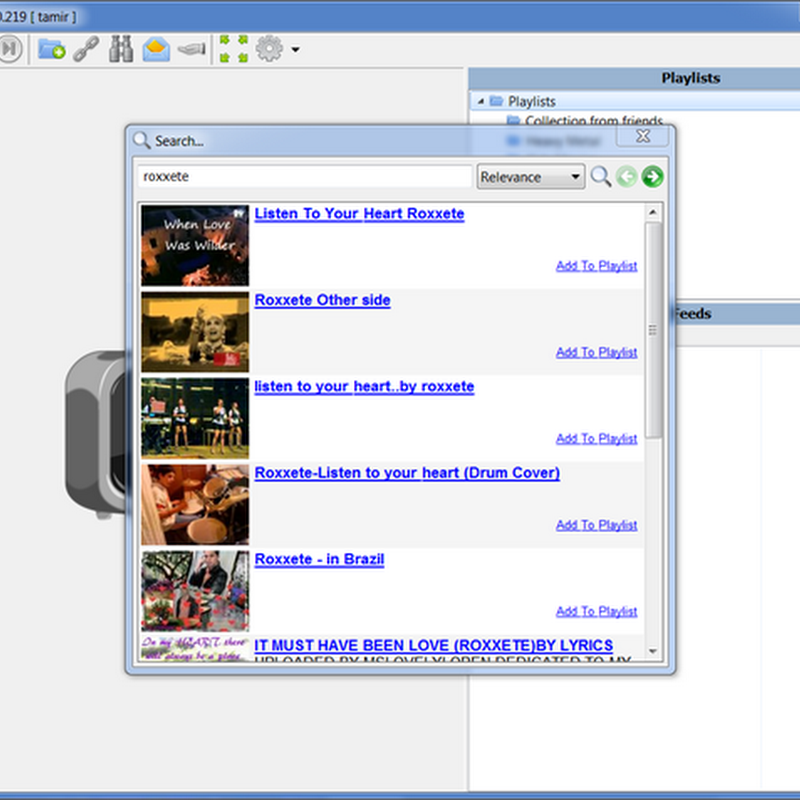Click the handshake share icon

point(191,48)
